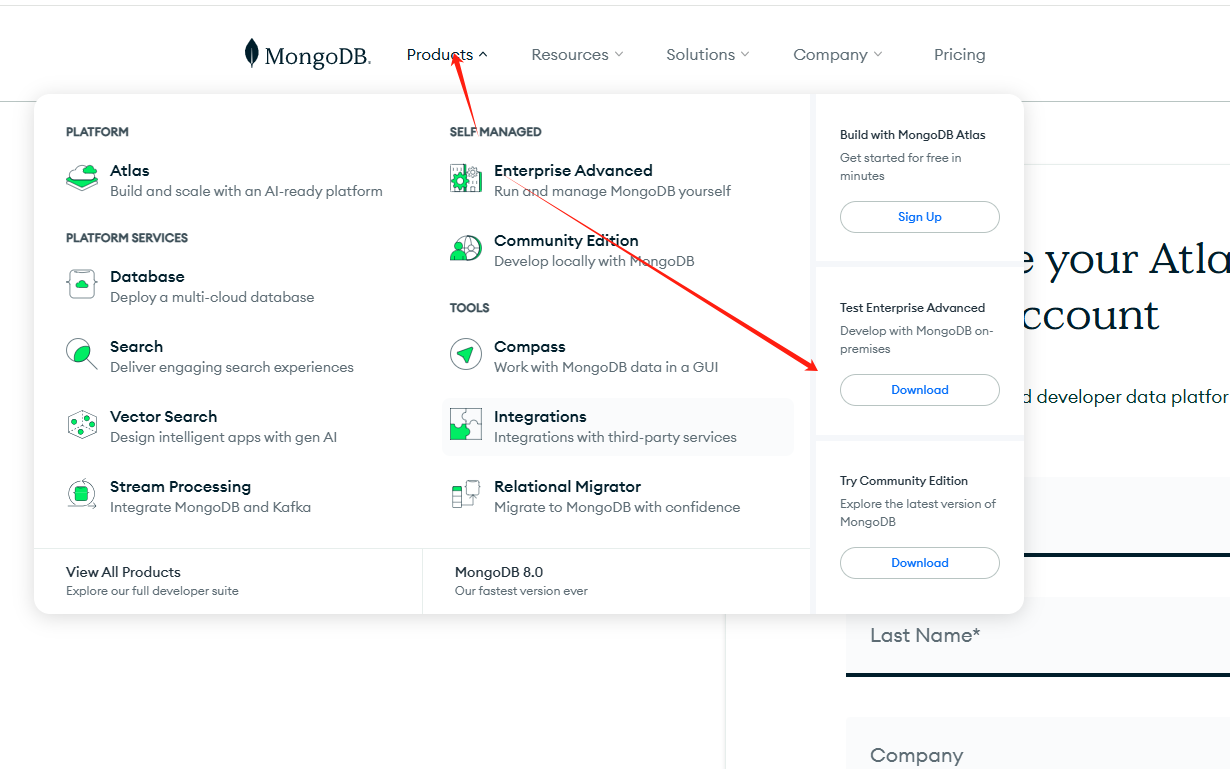This screenshot has width=1230, height=769.
Task: Click 'Our fastest version ever' text
Action: click(521, 591)
